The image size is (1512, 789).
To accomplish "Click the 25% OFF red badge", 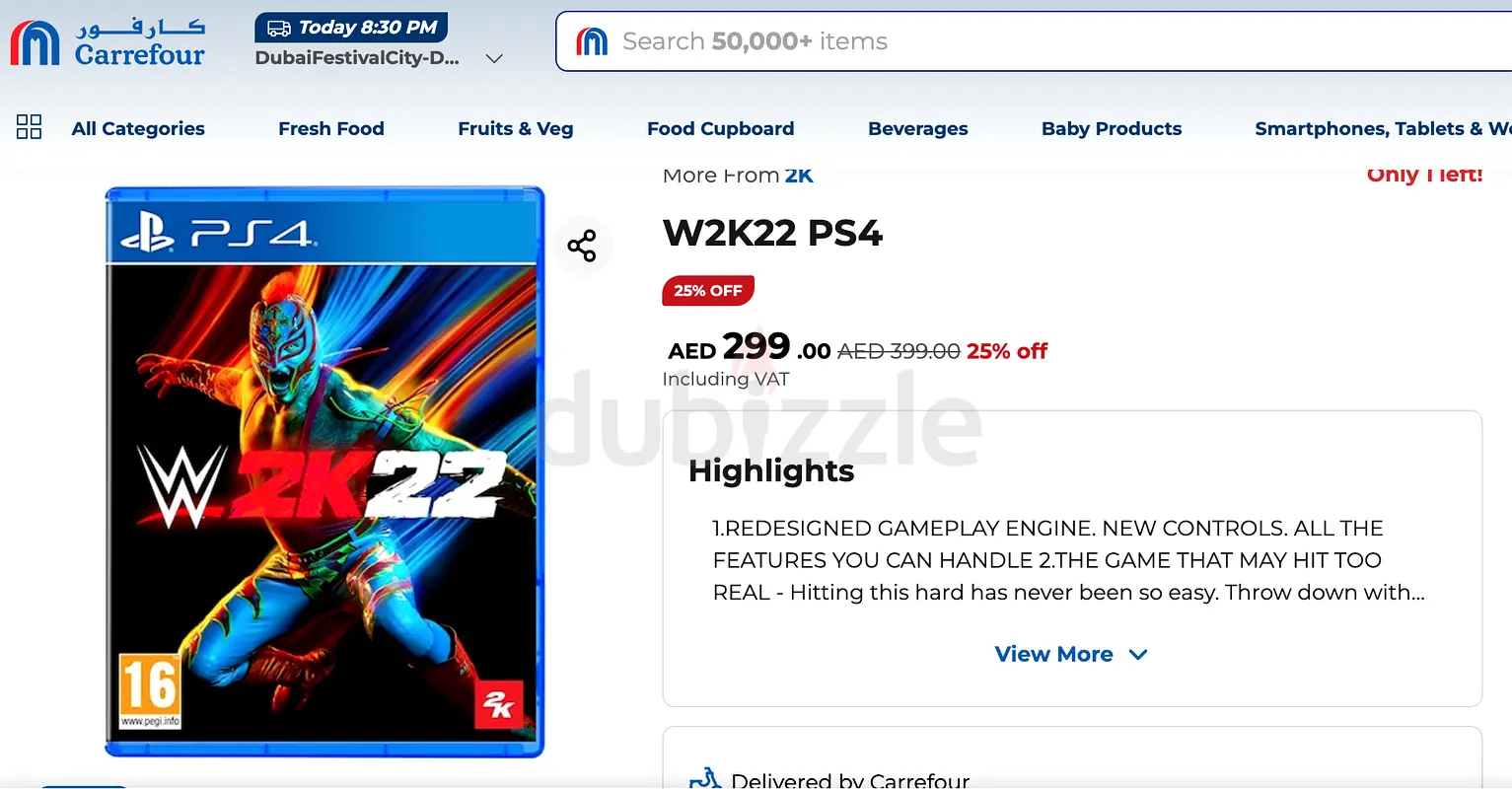I will (708, 291).
